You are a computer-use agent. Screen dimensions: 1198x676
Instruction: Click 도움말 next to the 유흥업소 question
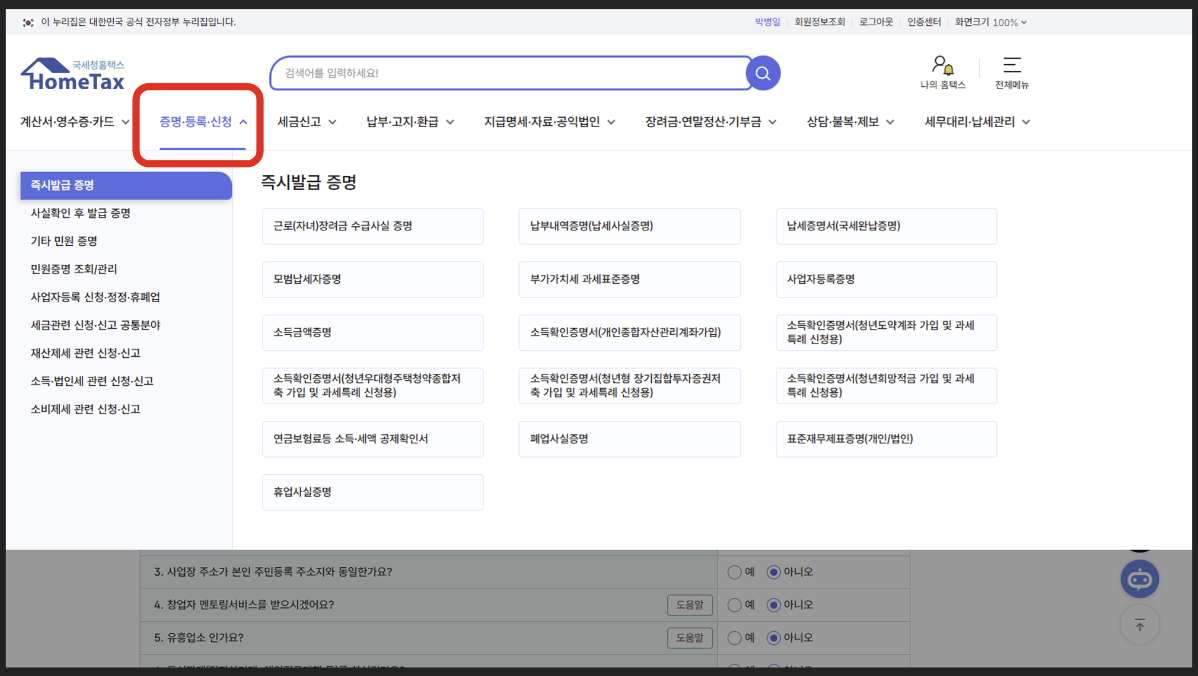click(x=690, y=637)
